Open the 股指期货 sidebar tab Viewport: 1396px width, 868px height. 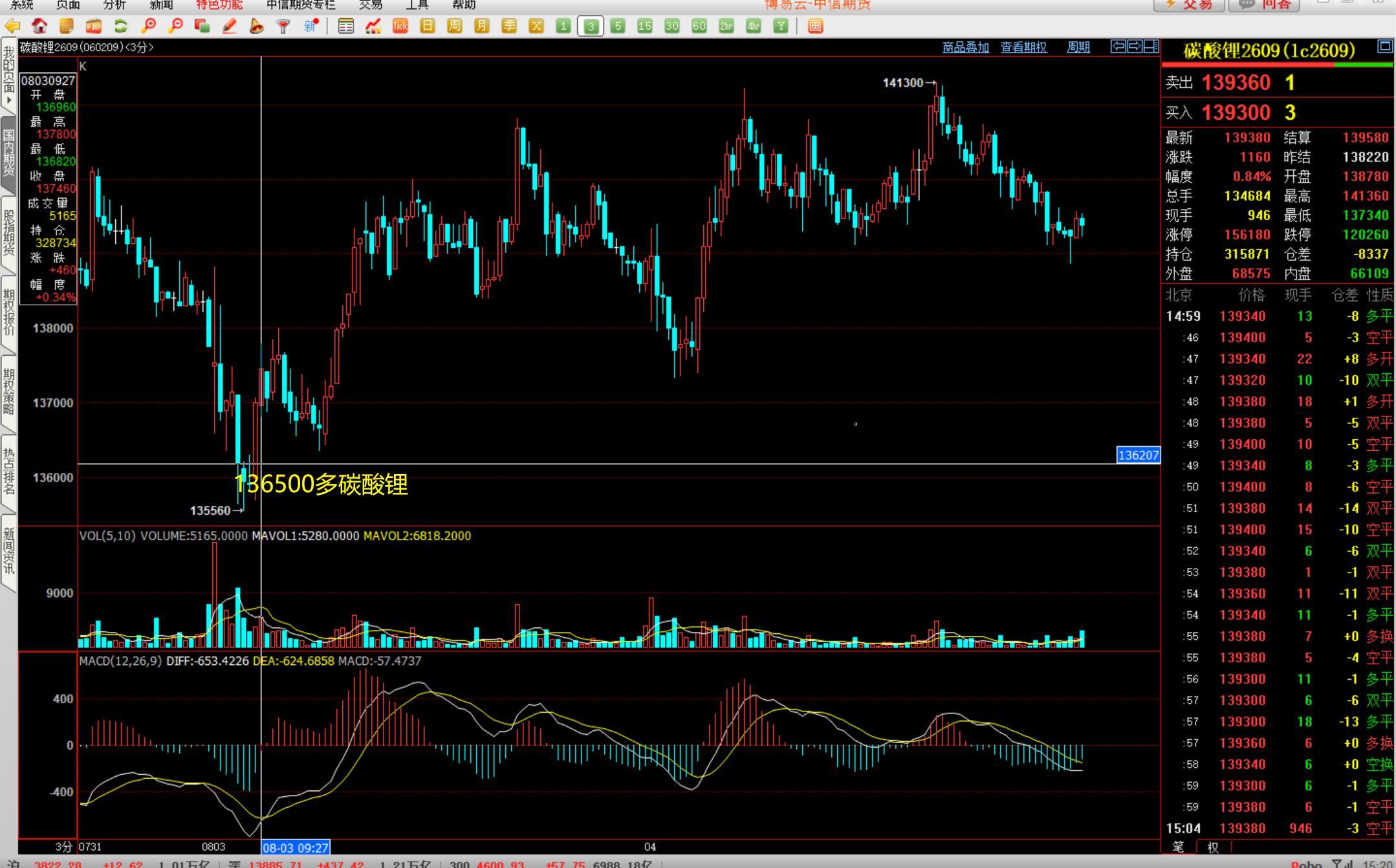coord(8,233)
